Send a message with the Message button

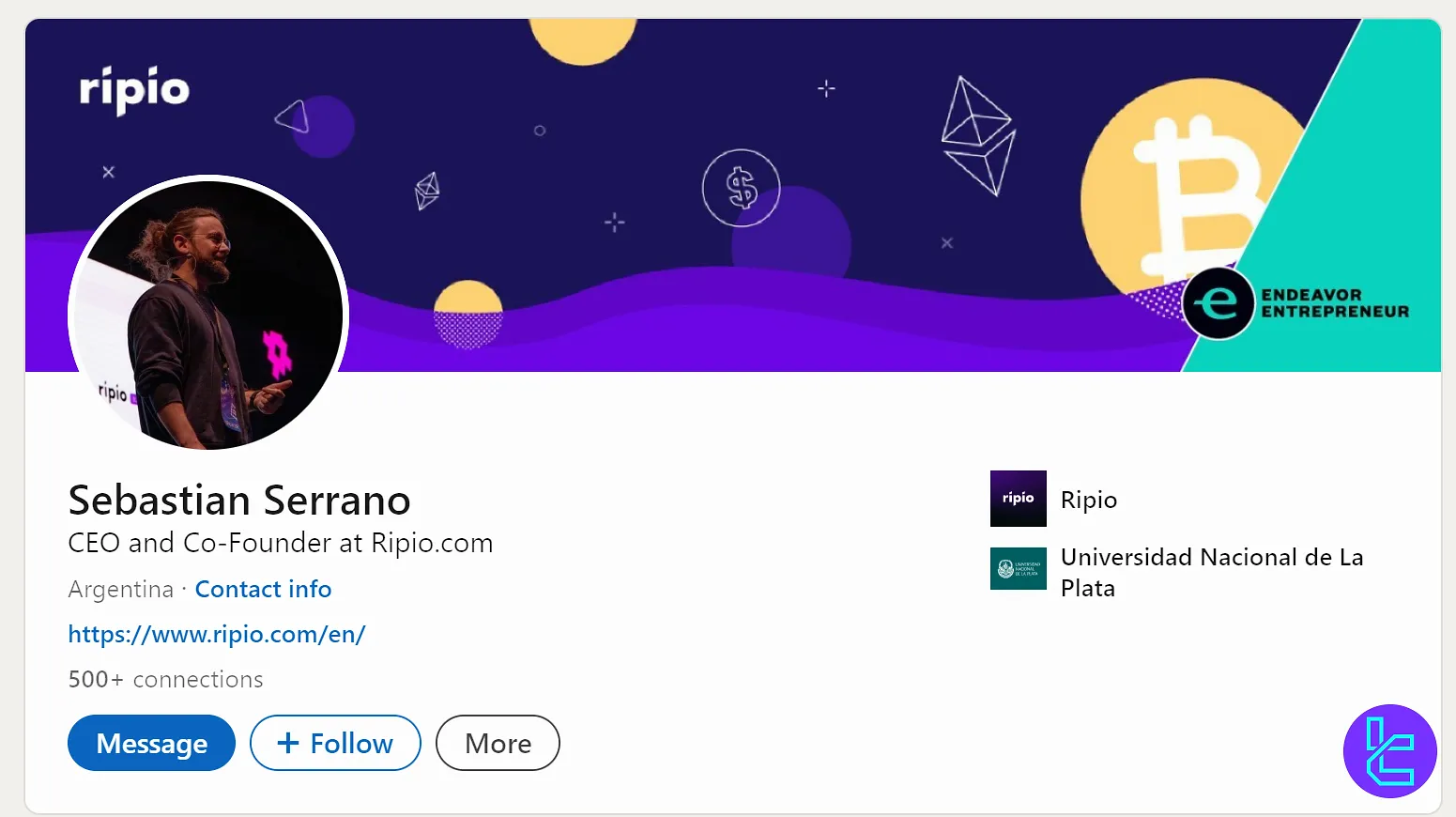(x=151, y=743)
